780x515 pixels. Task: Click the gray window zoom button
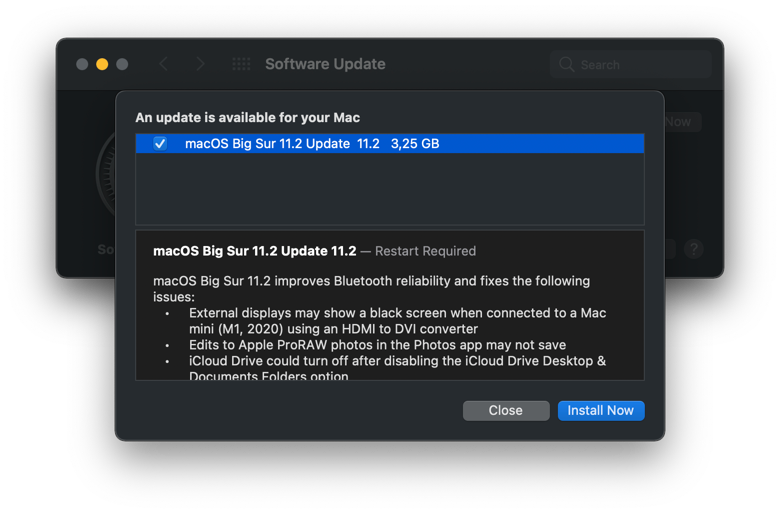point(122,64)
